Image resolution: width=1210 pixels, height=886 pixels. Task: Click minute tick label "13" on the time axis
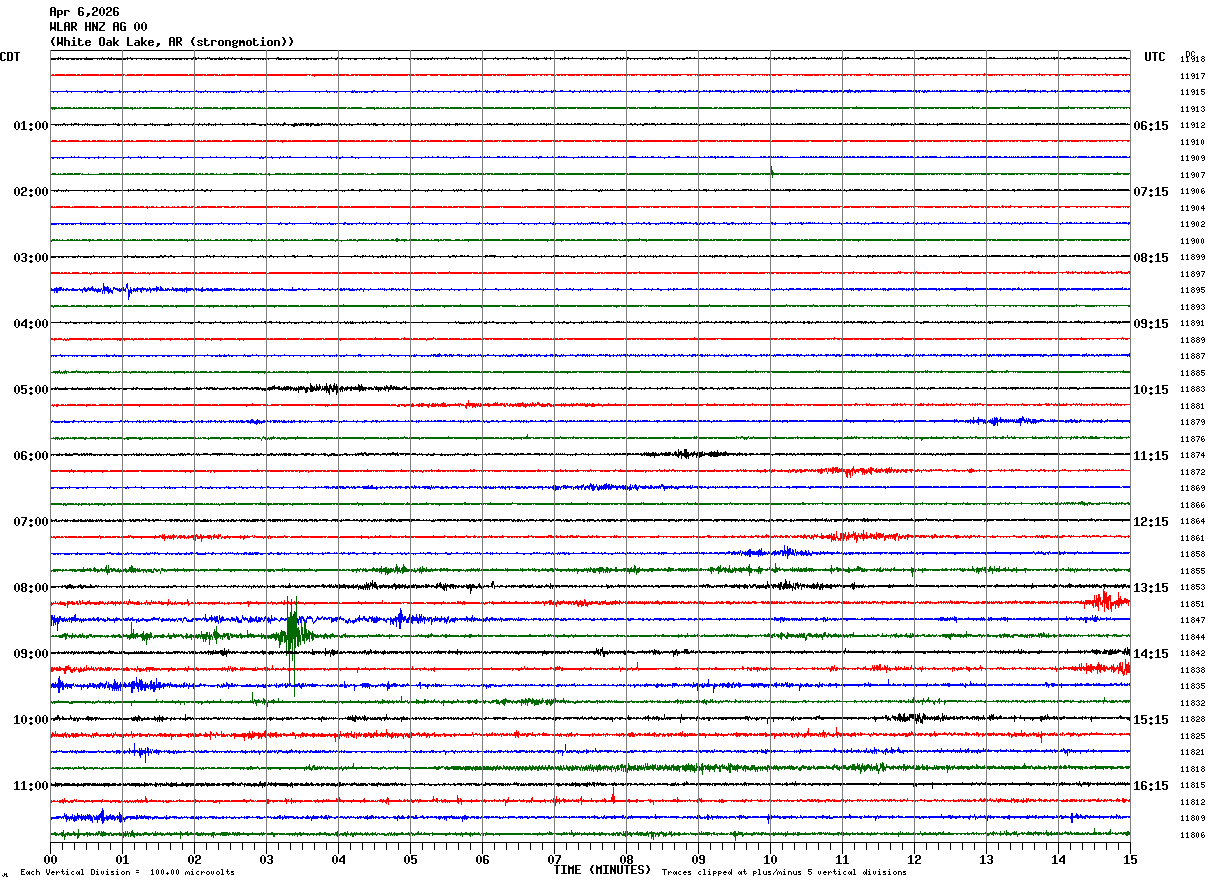point(986,860)
